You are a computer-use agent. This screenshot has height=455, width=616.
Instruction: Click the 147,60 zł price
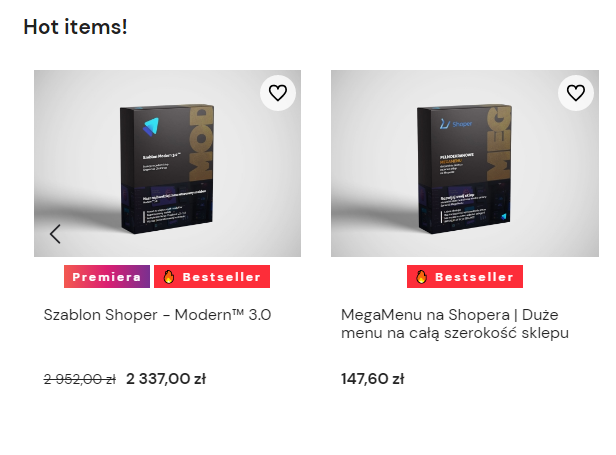click(x=372, y=379)
